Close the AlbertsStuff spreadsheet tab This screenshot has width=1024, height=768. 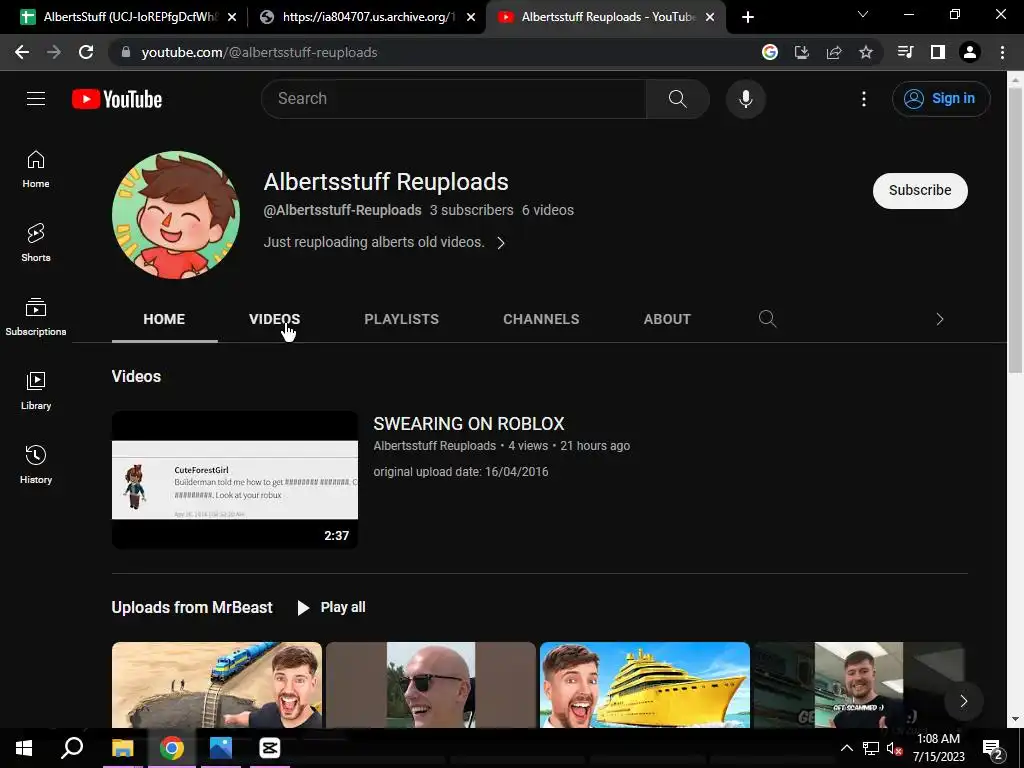click(x=232, y=17)
